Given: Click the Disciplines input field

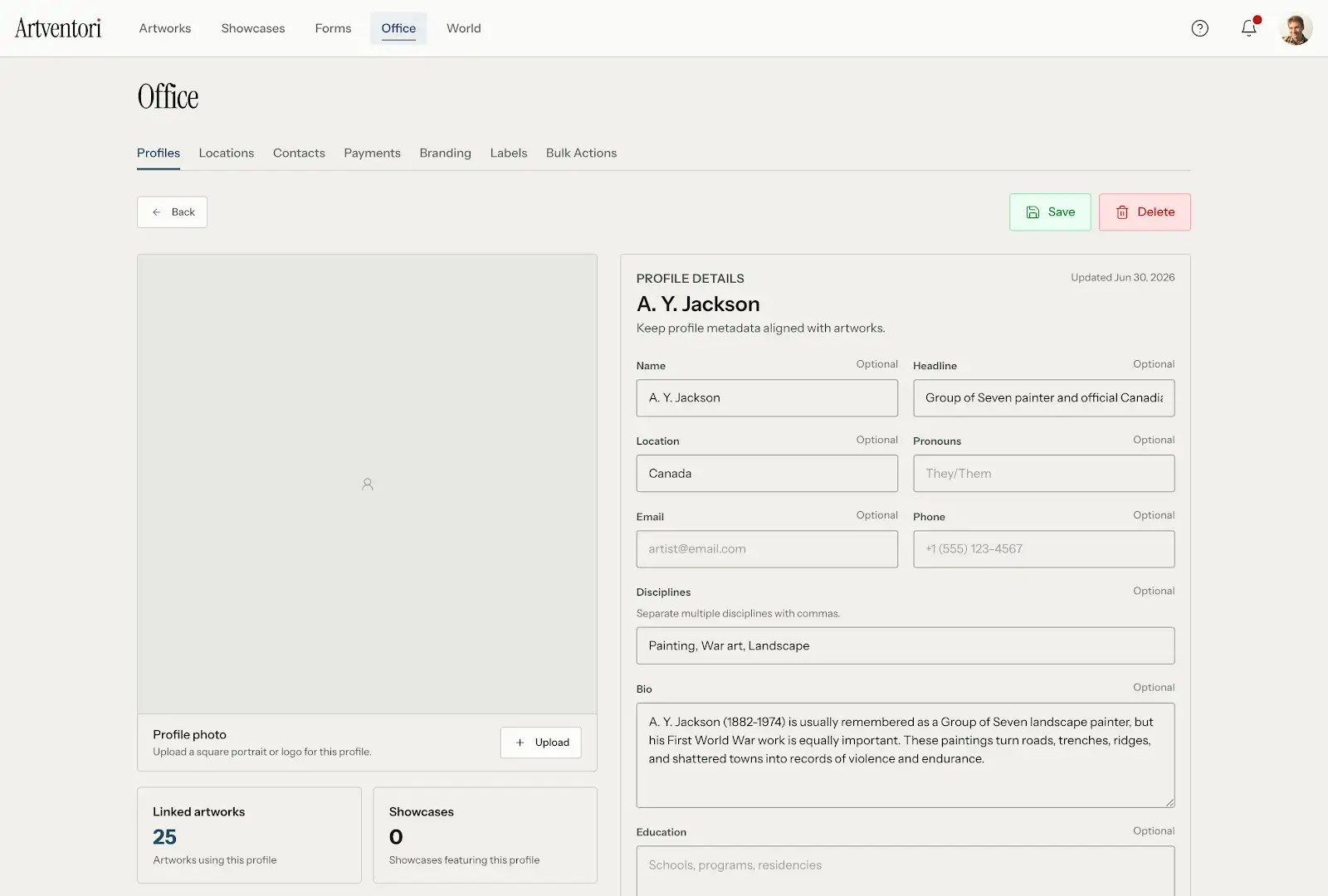Looking at the screenshot, I should click(x=906, y=645).
